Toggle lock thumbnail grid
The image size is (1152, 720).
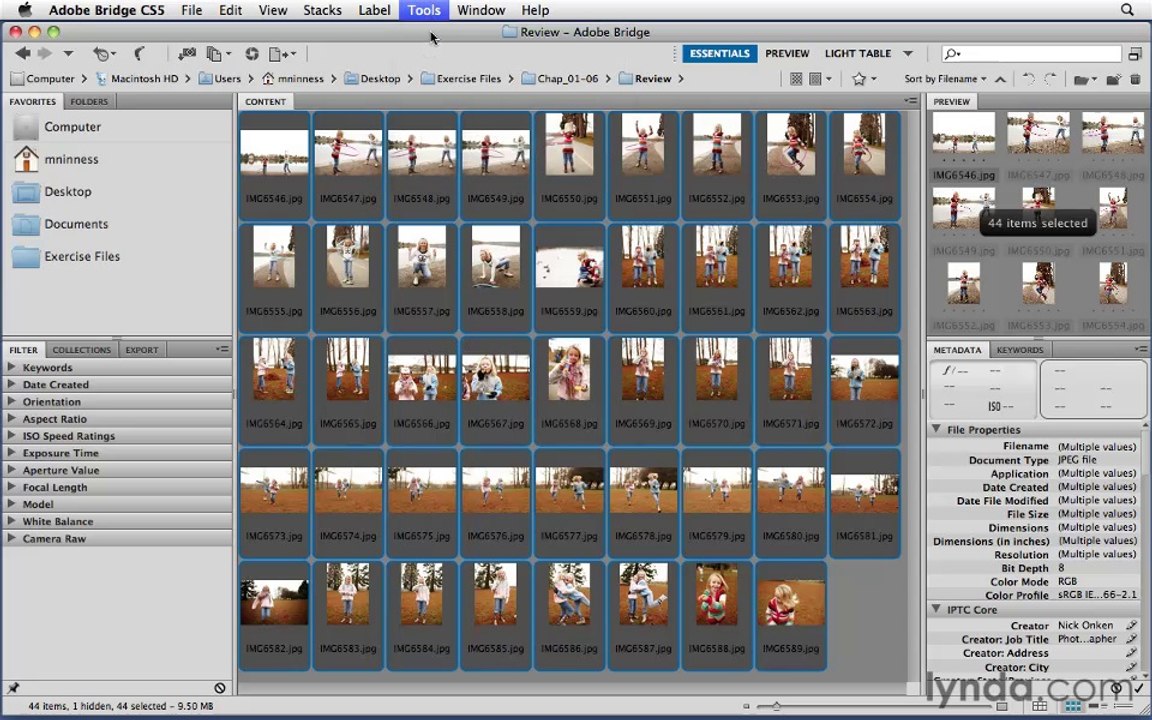(x=1040, y=707)
